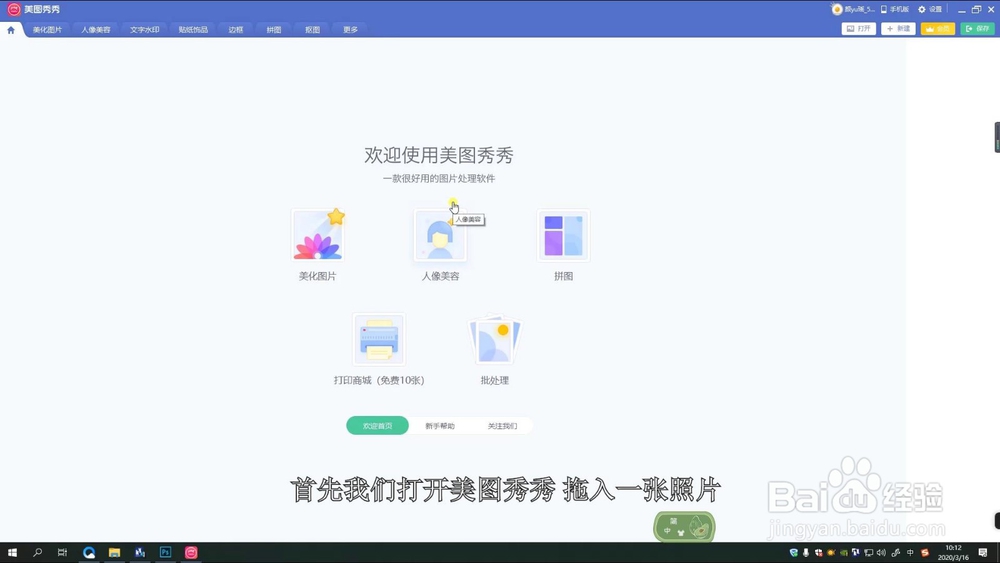Click the NVIDIA tray icon
Viewport: 1000px width, 563px height.
tap(844, 552)
